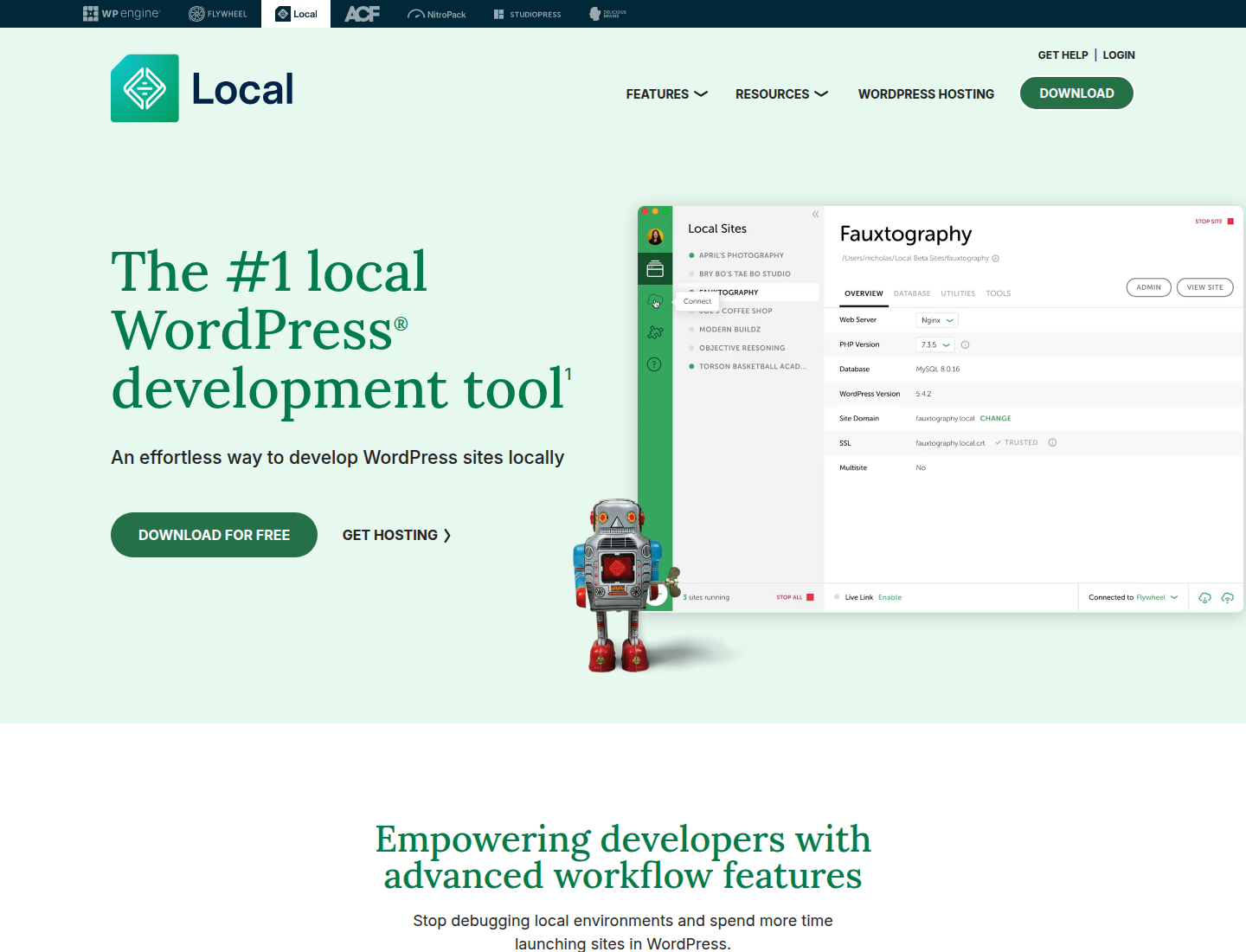Expand the Features menu
This screenshot has width=1246, height=952.
[x=667, y=93]
